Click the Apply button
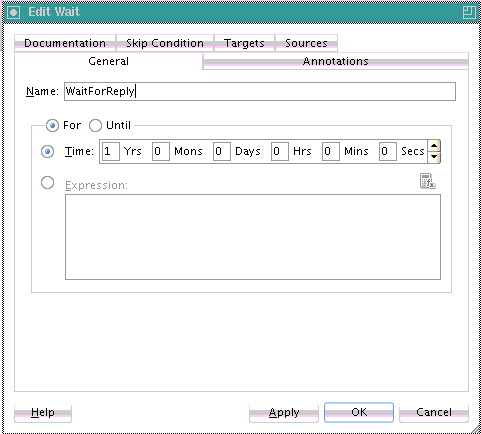The height and width of the screenshot is (434, 481). [x=284, y=412]
